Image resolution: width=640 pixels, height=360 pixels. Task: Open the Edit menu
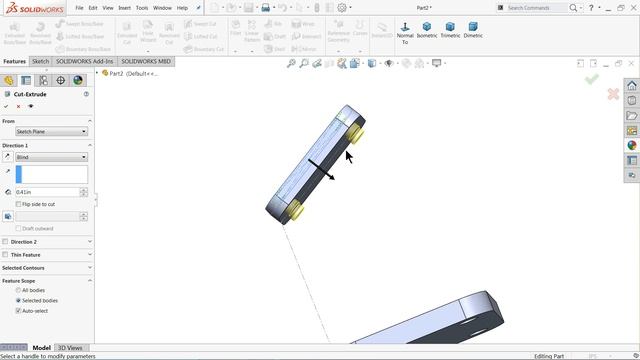coord(93,8)
